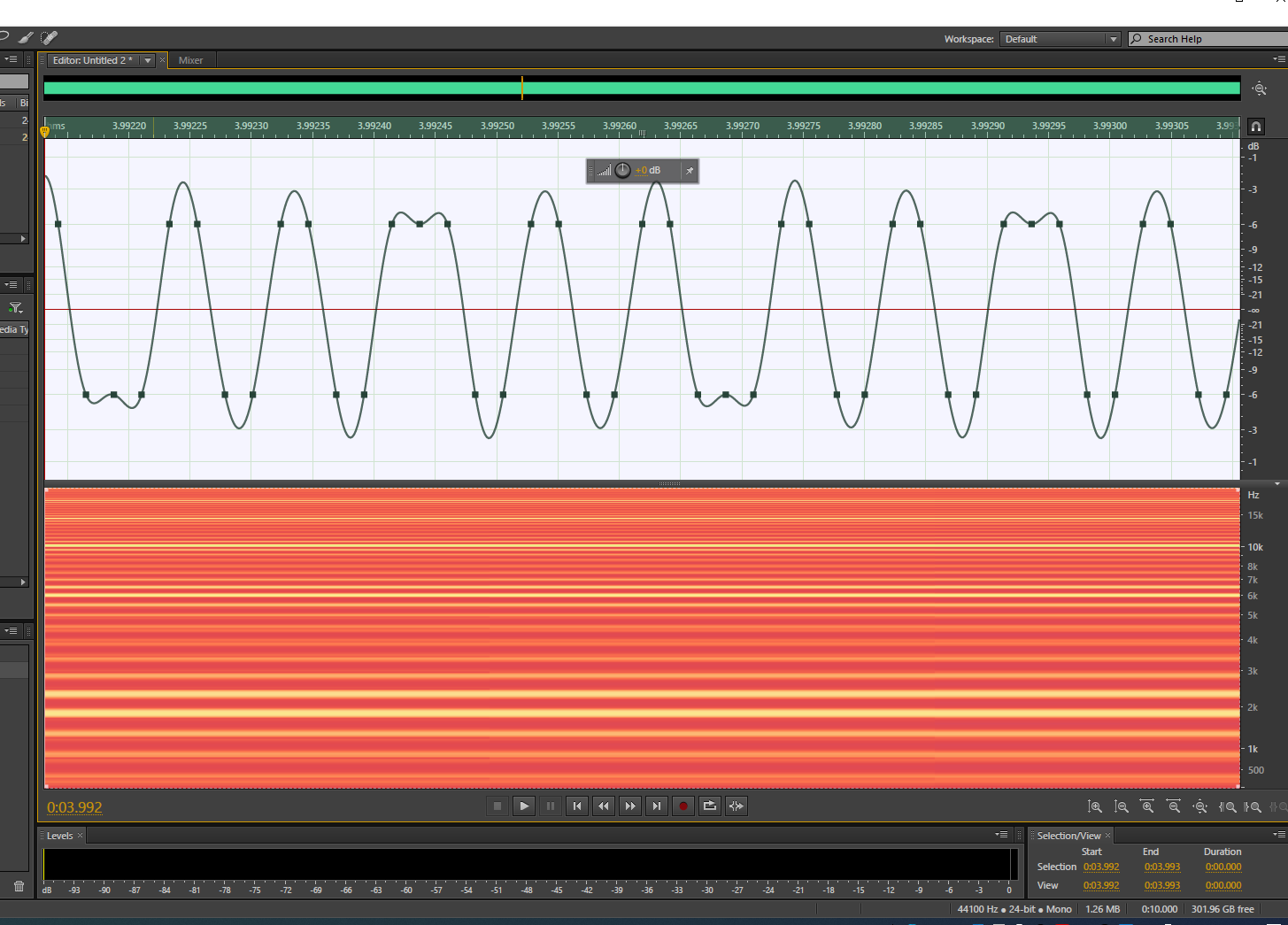Click the Levels meter bar
Screen dimensions: 1288x925
[529, 864]
